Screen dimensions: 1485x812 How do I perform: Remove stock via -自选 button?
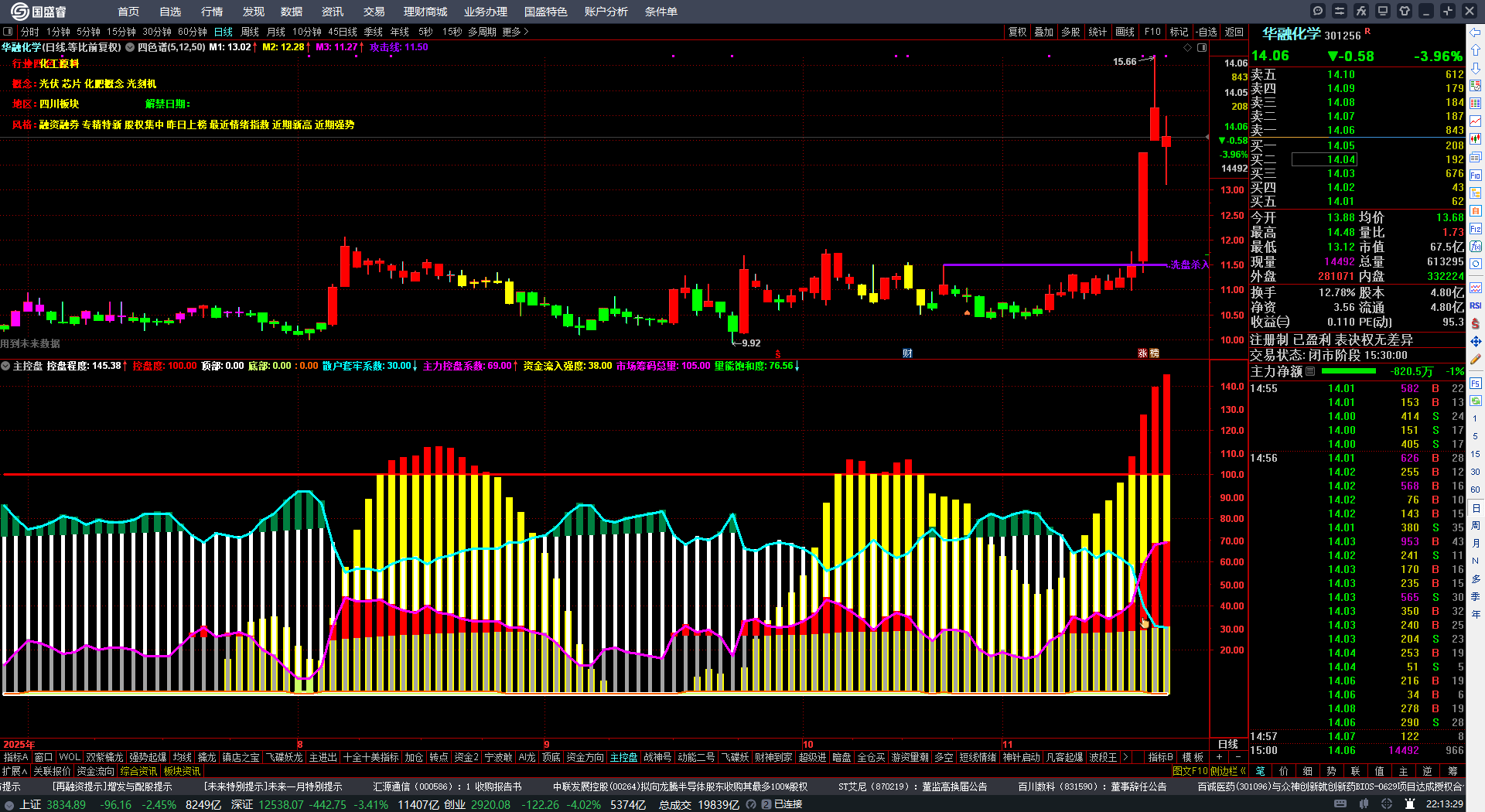(x=1207, y=32)
